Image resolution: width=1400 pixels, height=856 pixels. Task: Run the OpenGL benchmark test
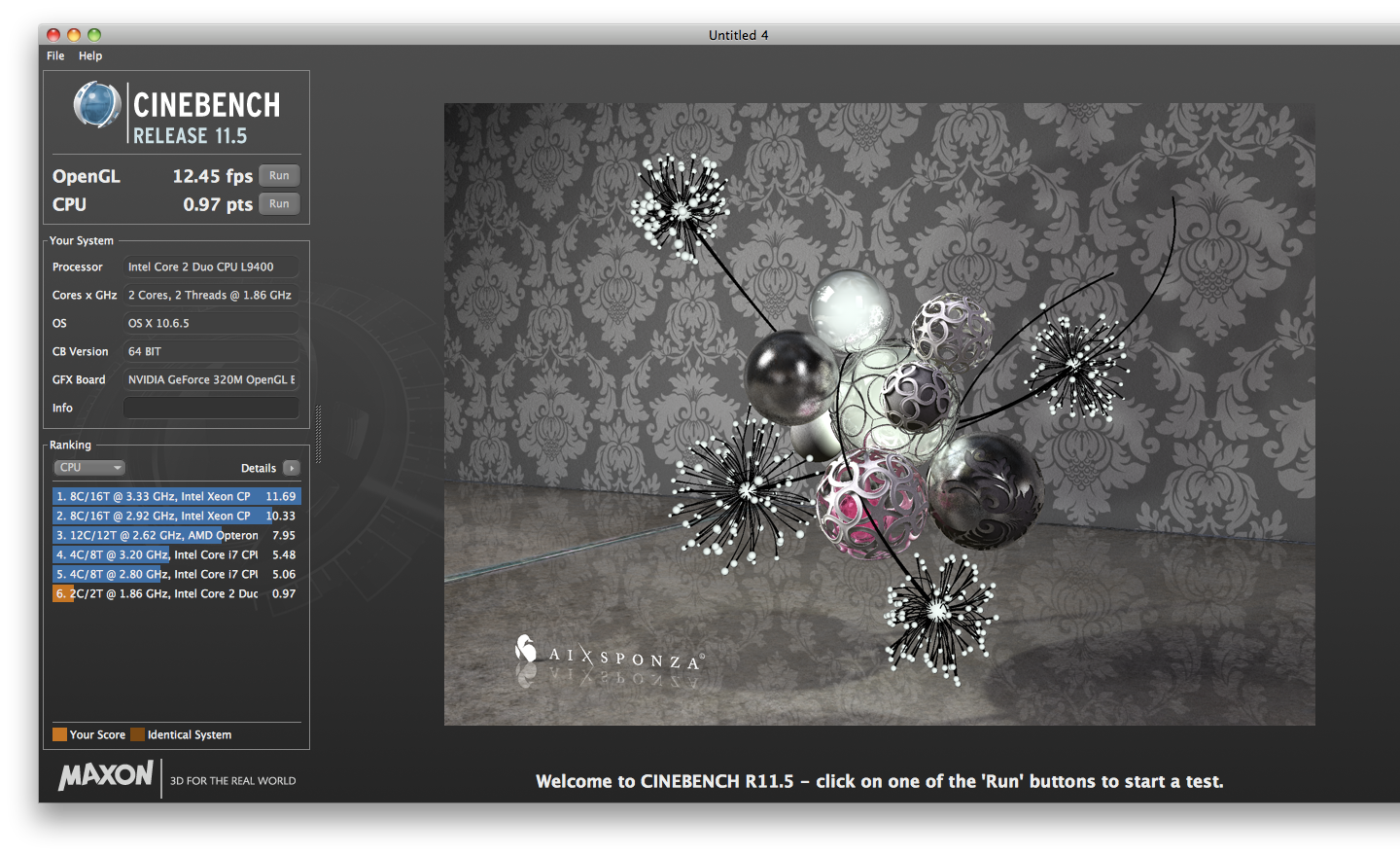point(279,175)
